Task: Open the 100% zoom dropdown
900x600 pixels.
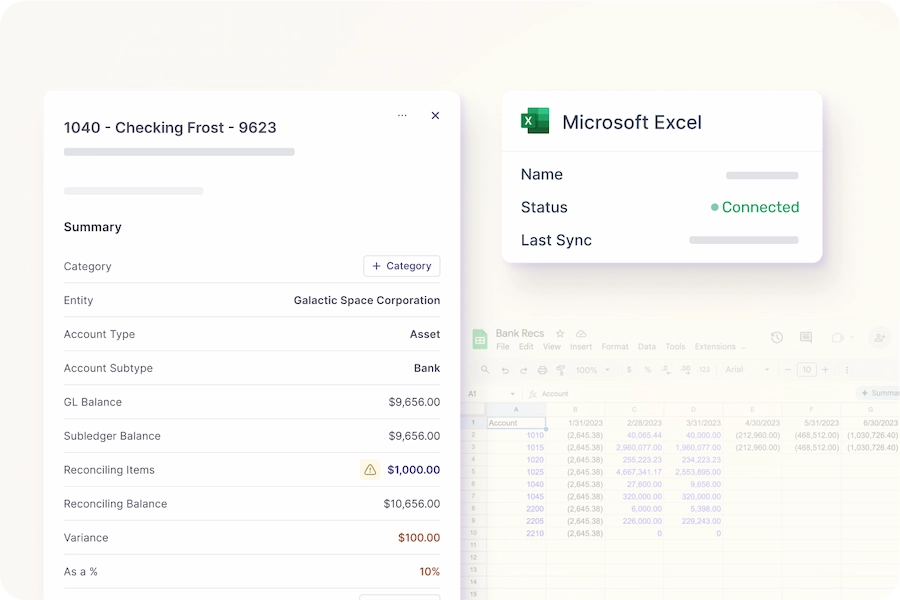Action: click(x=592, y=370)
